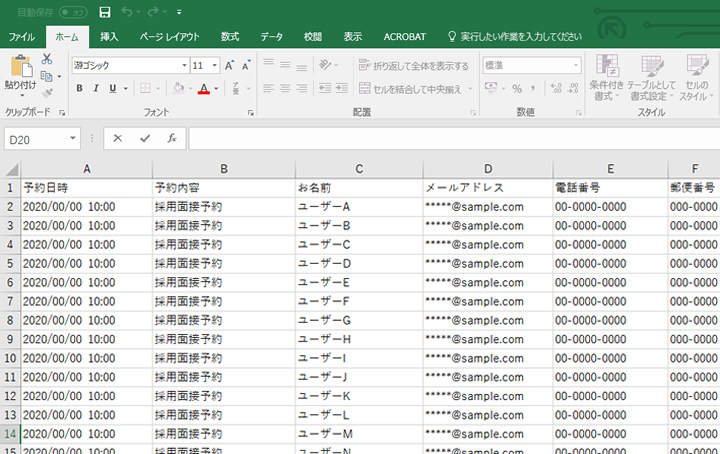Toggle Italic formatting
The image size is (720, 454).
point(95,89)
